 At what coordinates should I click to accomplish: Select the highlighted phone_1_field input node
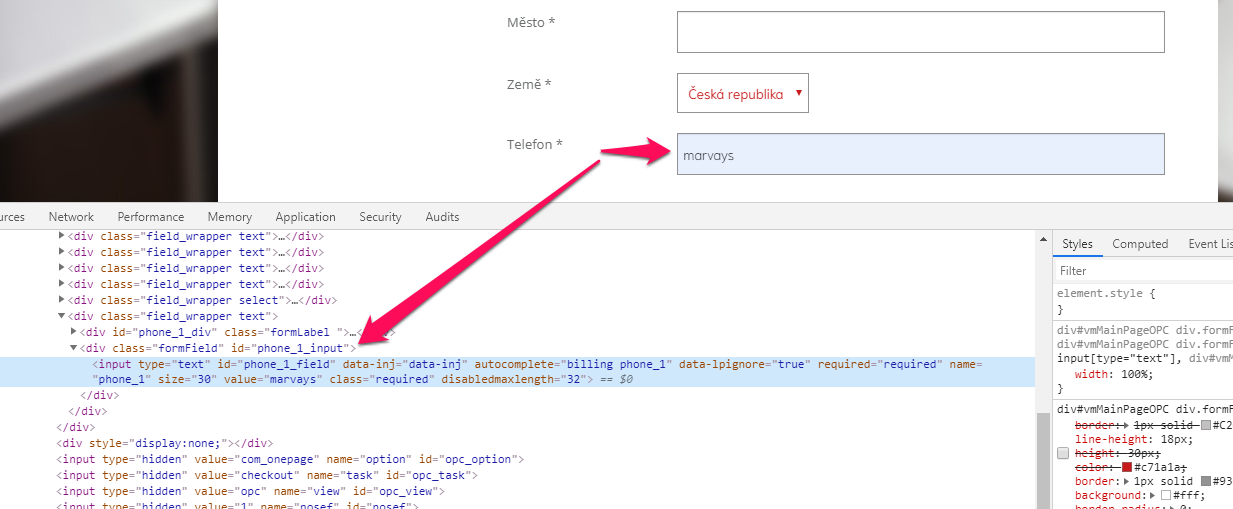(x=518, y=372)
